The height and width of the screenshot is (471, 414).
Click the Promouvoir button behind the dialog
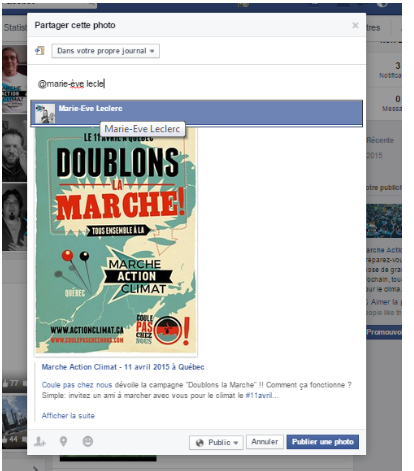[384, 332]
